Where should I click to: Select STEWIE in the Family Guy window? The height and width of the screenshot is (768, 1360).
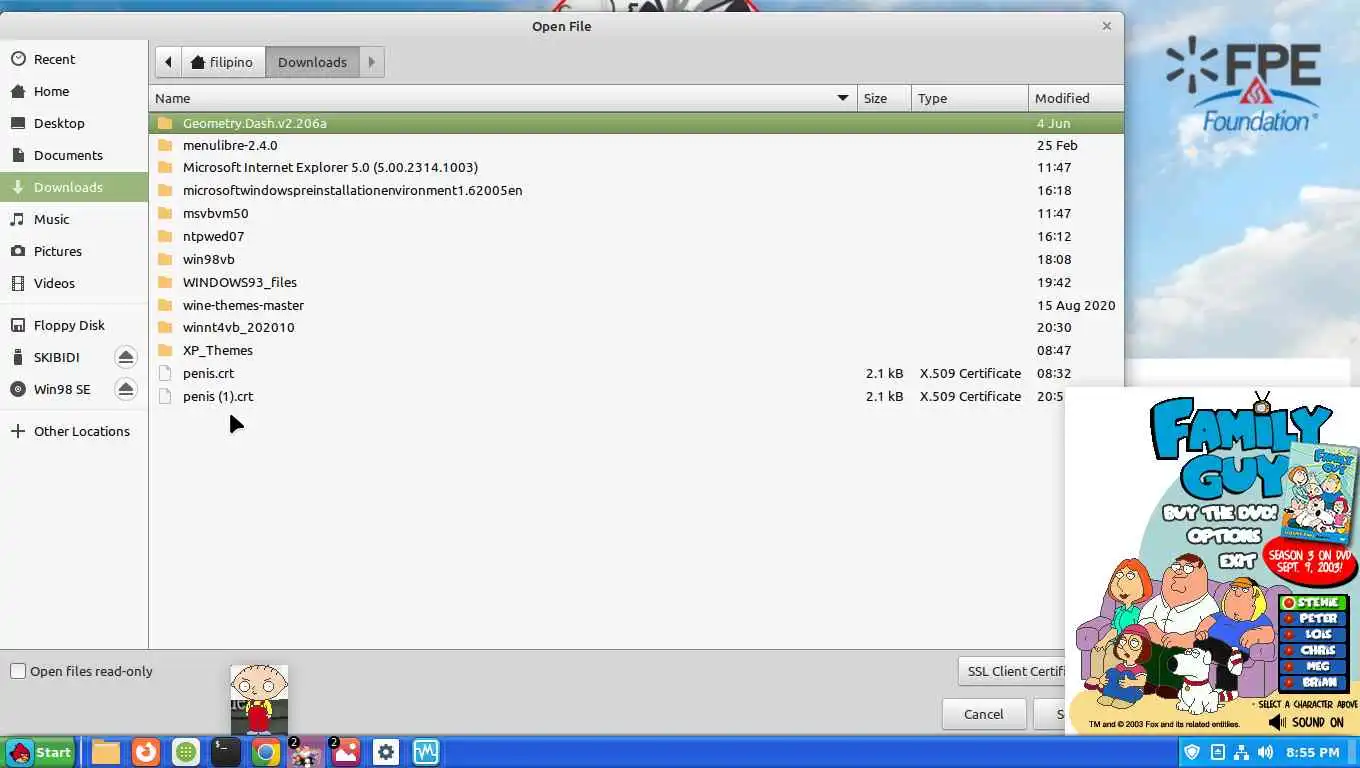(1314, 603)
